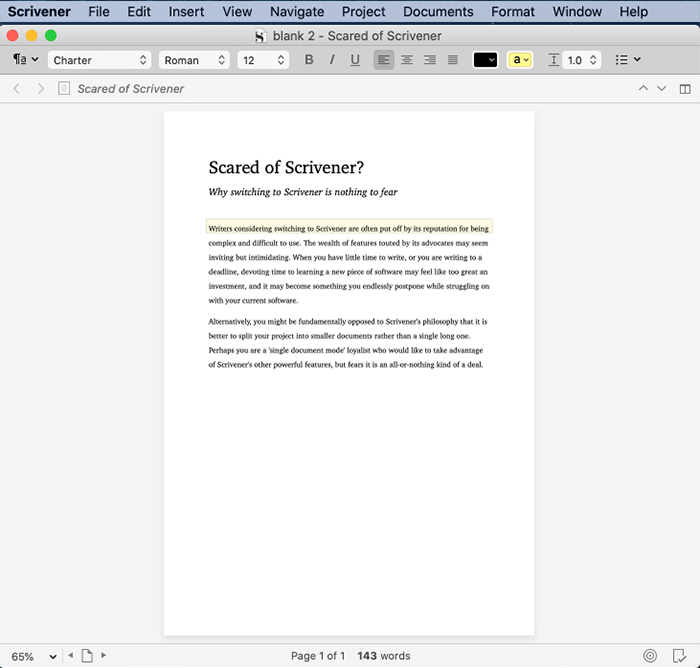Screen dimensions: 700x668
Task: Click the Page 1 of 1 indicator
Action: 318,655
